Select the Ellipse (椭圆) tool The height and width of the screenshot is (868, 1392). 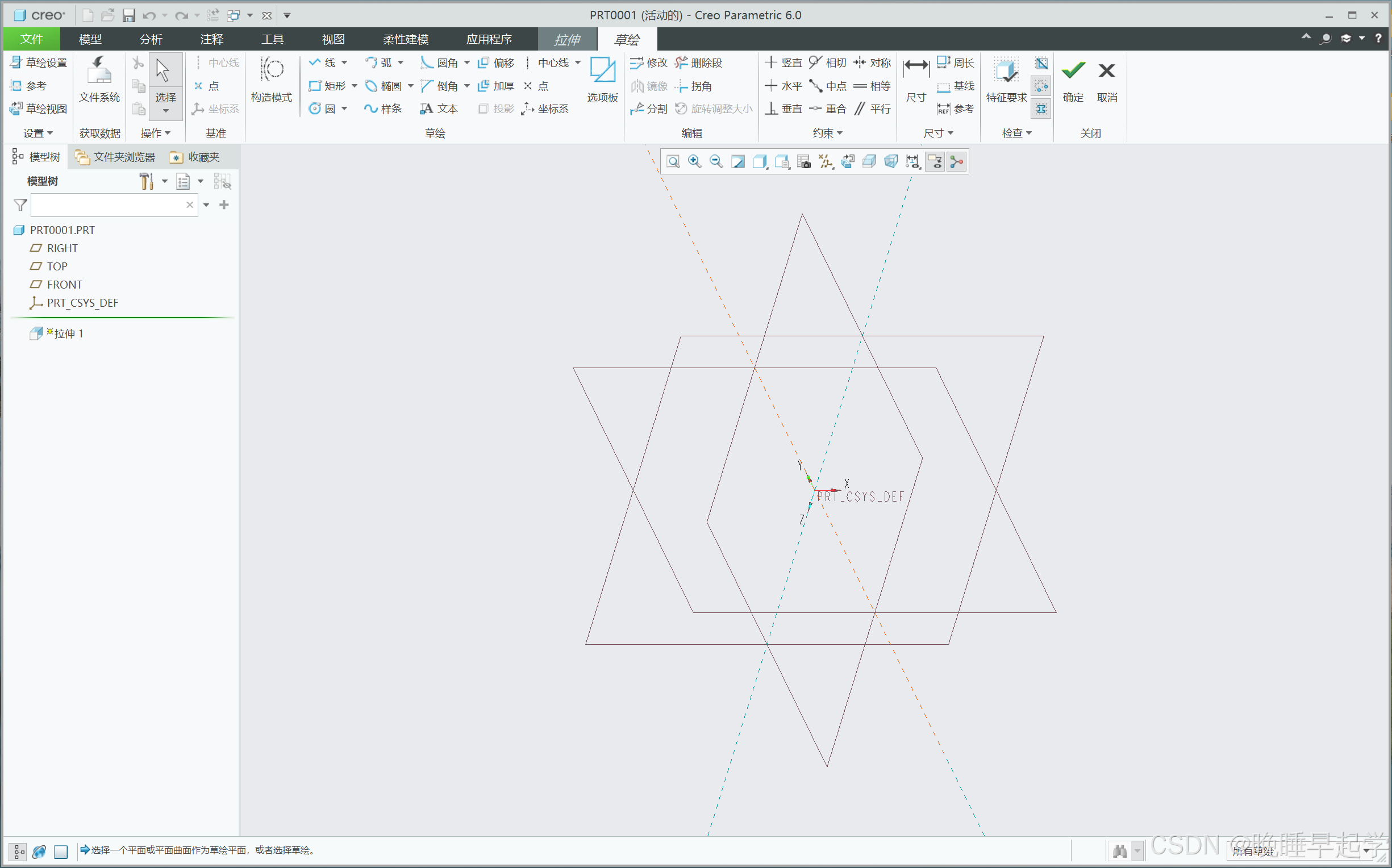[x=384, y=86]
